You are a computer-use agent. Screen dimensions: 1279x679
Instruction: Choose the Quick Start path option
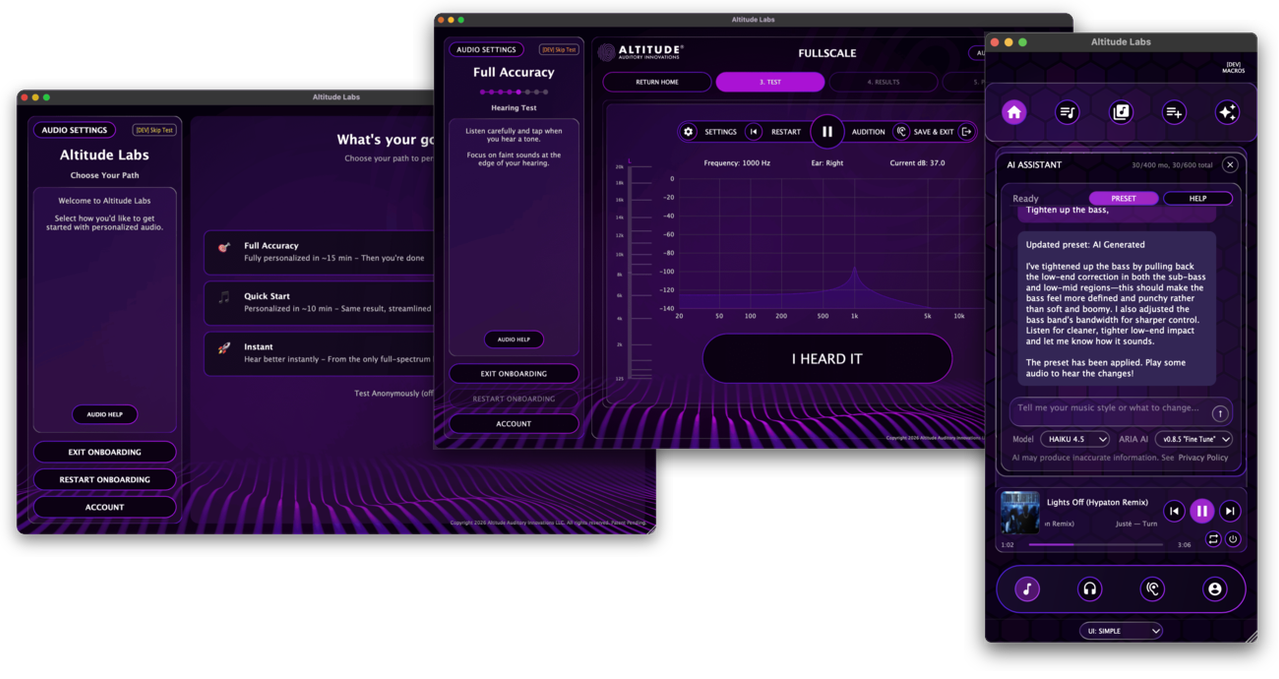coord(319,302)
